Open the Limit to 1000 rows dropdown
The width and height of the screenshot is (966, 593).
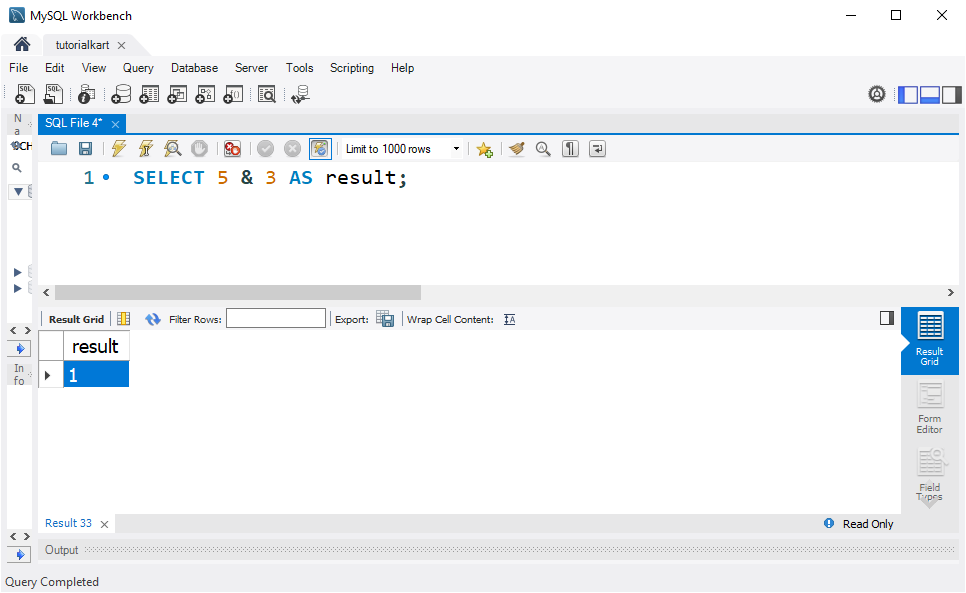point(456,148)
